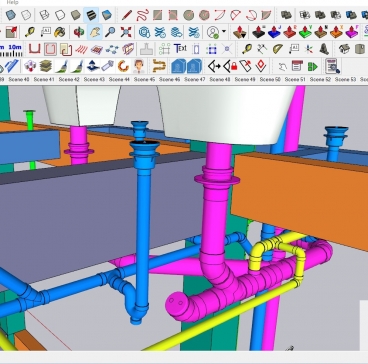Screen dimensions: 368x364
Task: Select the Orbit tool
Action: (x=79, y=32)
